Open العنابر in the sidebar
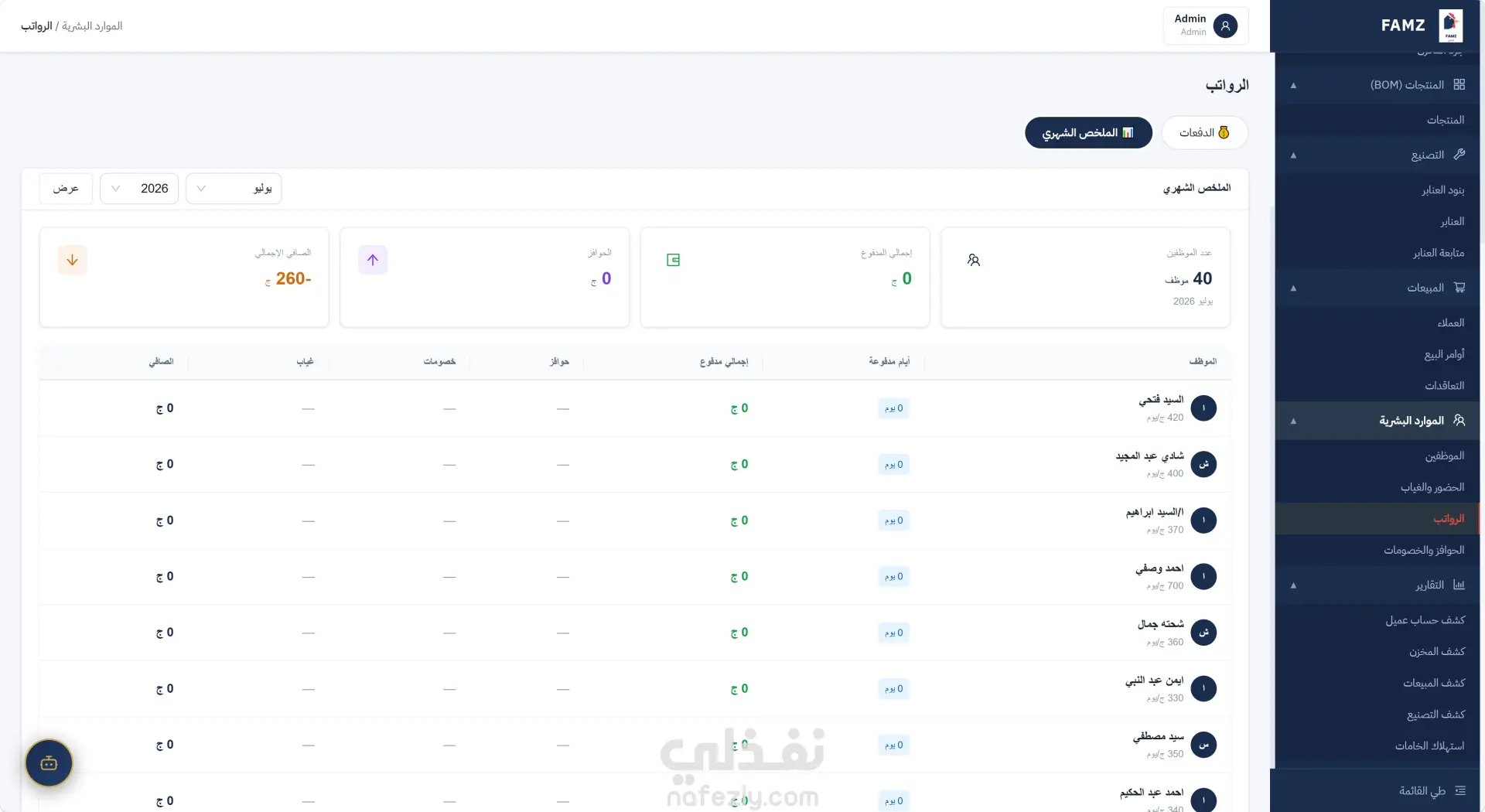1485x812 pixels. 1452,222
